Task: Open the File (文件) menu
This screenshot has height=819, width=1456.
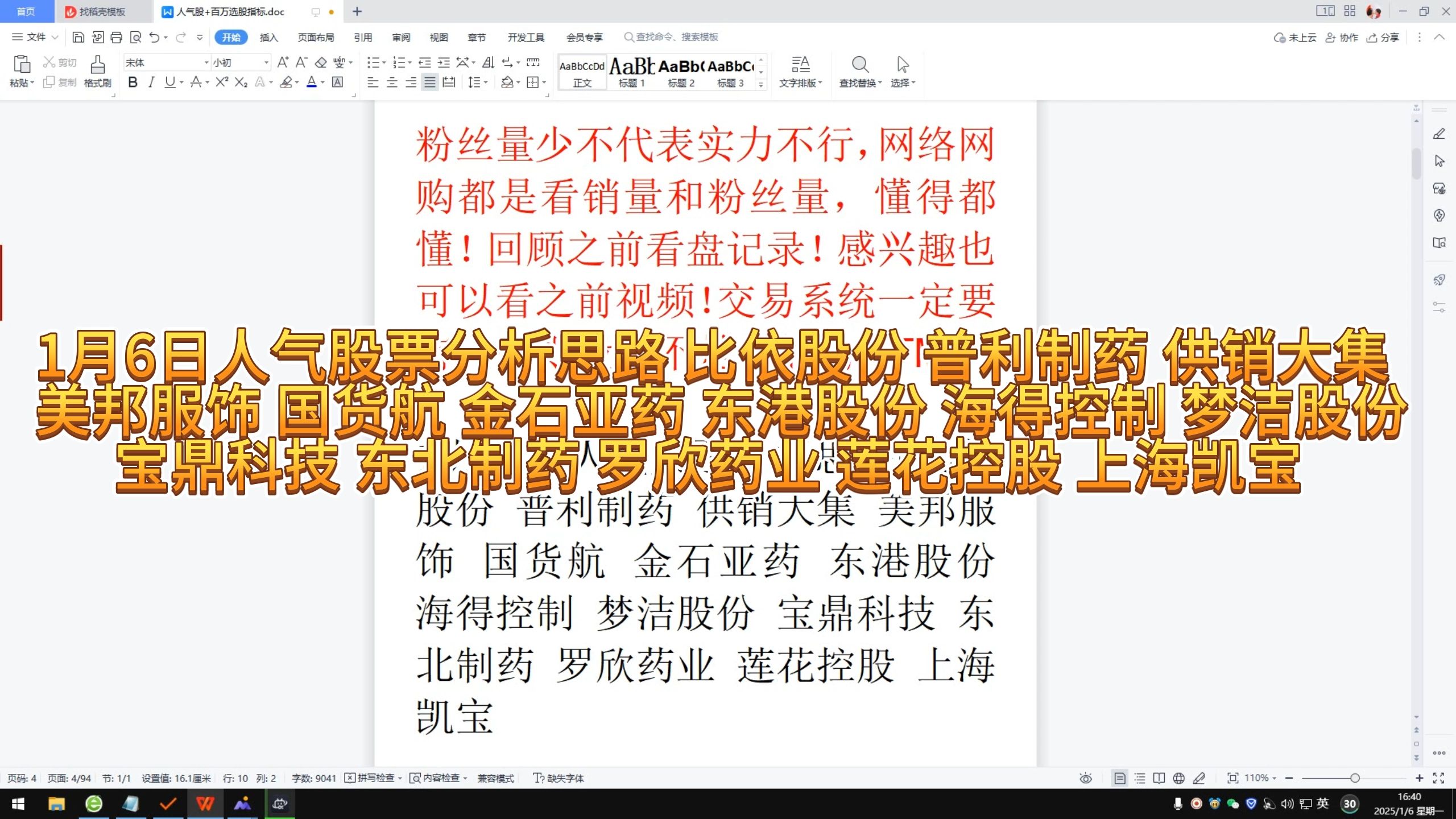Action: click(35, 38)
